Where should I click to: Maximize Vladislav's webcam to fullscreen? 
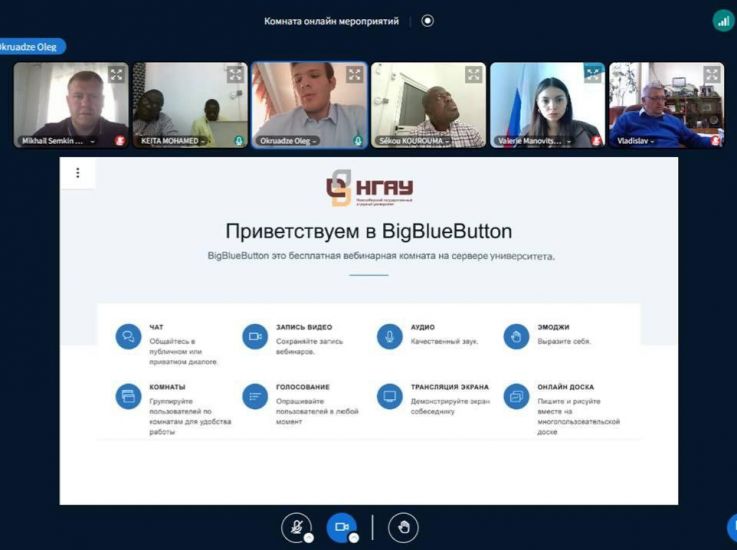click(x=711, y=75)
